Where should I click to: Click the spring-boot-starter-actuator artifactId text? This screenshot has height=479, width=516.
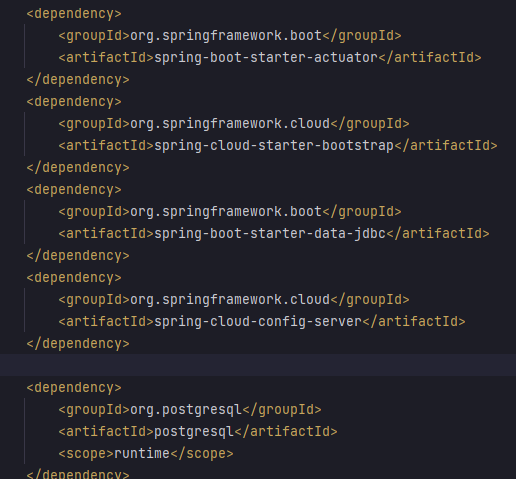[266, 58]
